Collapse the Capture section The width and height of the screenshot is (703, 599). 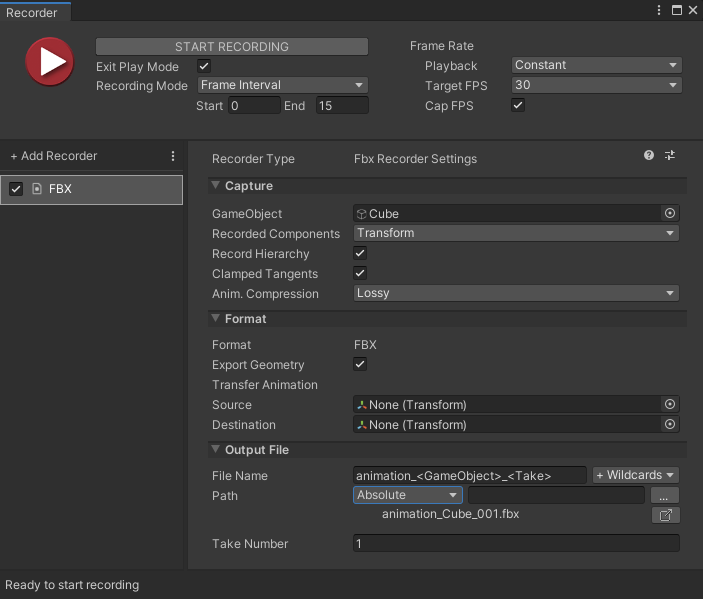(216, 186)
